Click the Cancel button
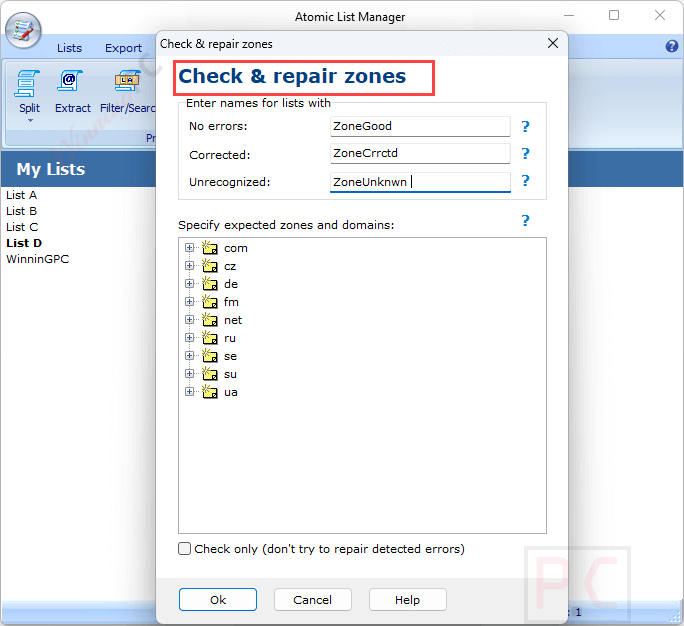The width and height of the screenshot is (684, 626). click(x=313, y=600)
